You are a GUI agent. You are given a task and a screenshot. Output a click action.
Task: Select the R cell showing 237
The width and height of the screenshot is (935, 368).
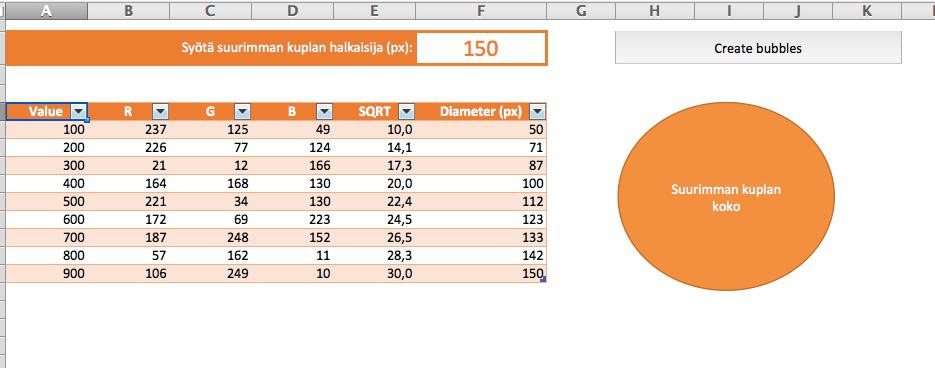tap(128, 129)
